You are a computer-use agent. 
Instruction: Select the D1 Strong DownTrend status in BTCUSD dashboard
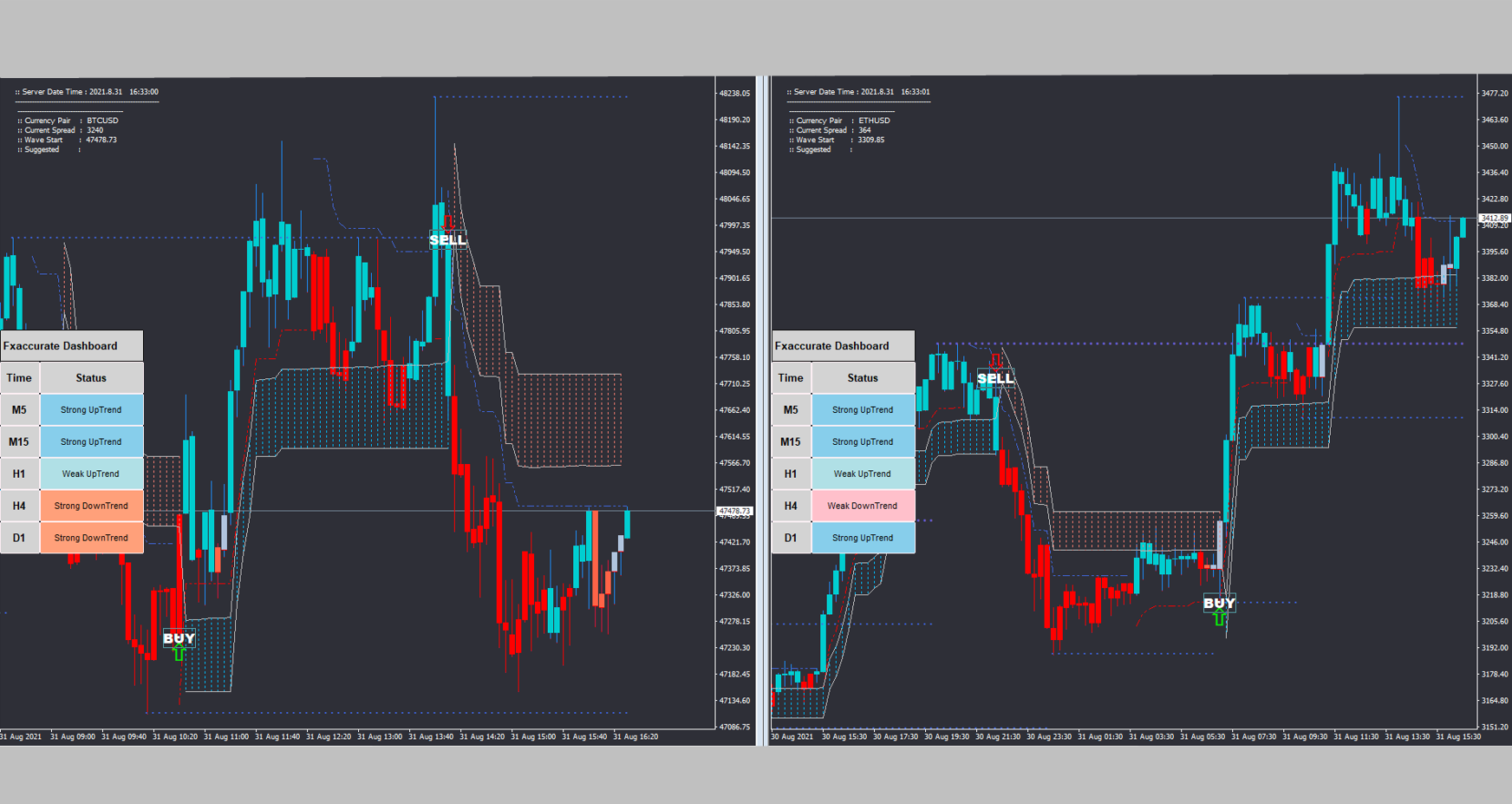tap(91, 538)
